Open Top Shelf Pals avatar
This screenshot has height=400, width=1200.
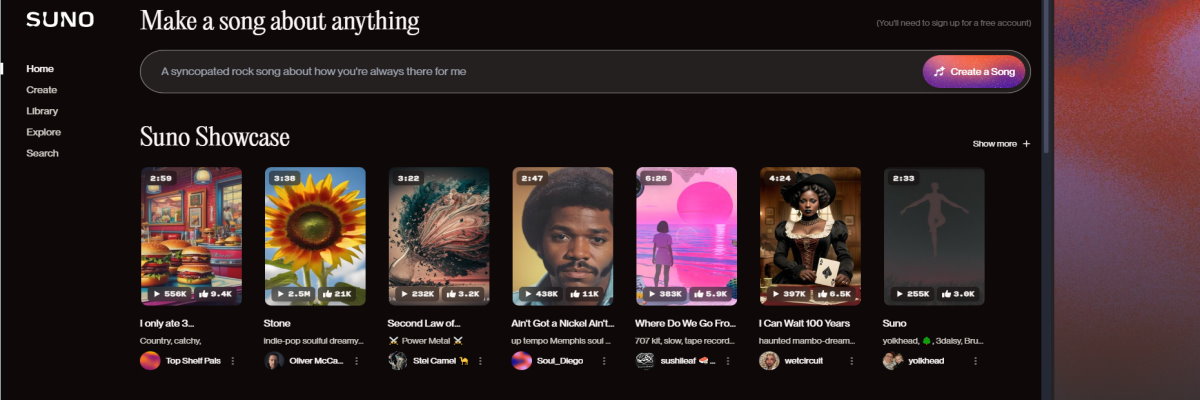pyautogui.click(x=150, y=361)
